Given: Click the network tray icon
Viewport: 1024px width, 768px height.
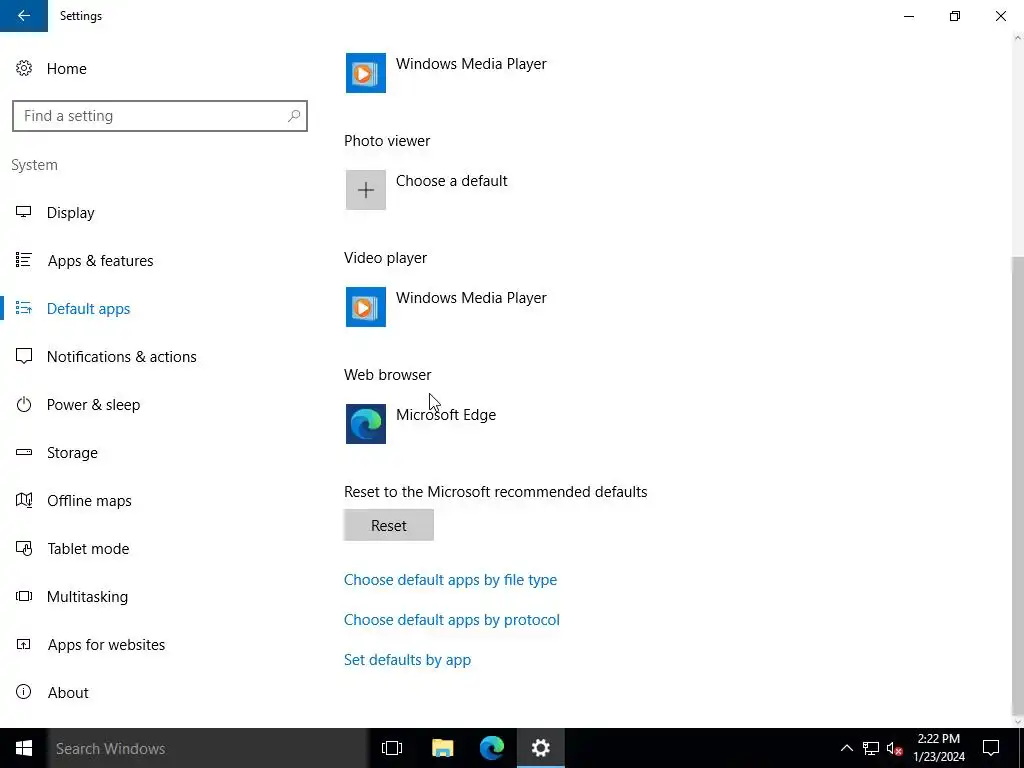Looking at the screenshot, I should point(871,748).
